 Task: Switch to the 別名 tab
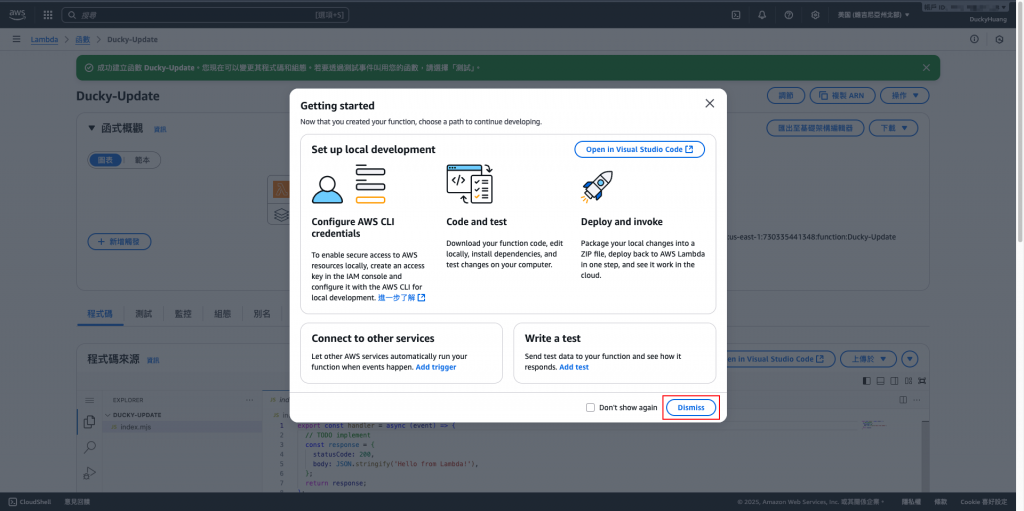point(262,314)
